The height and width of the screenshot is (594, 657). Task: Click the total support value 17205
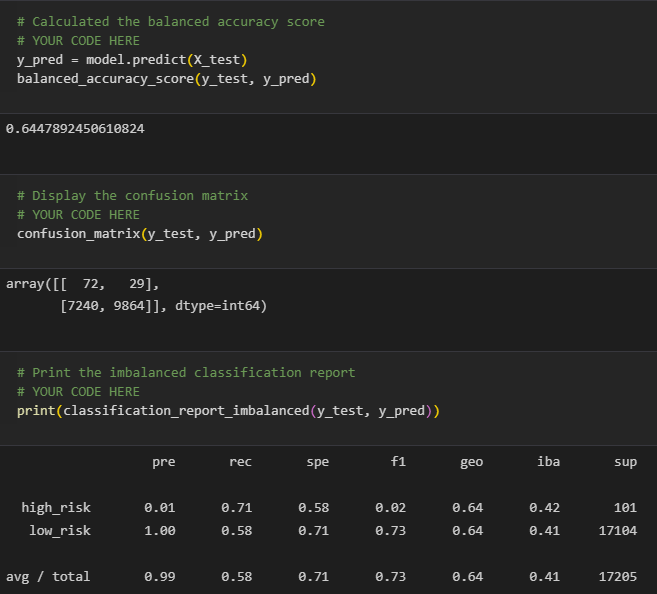click(618, 577)
